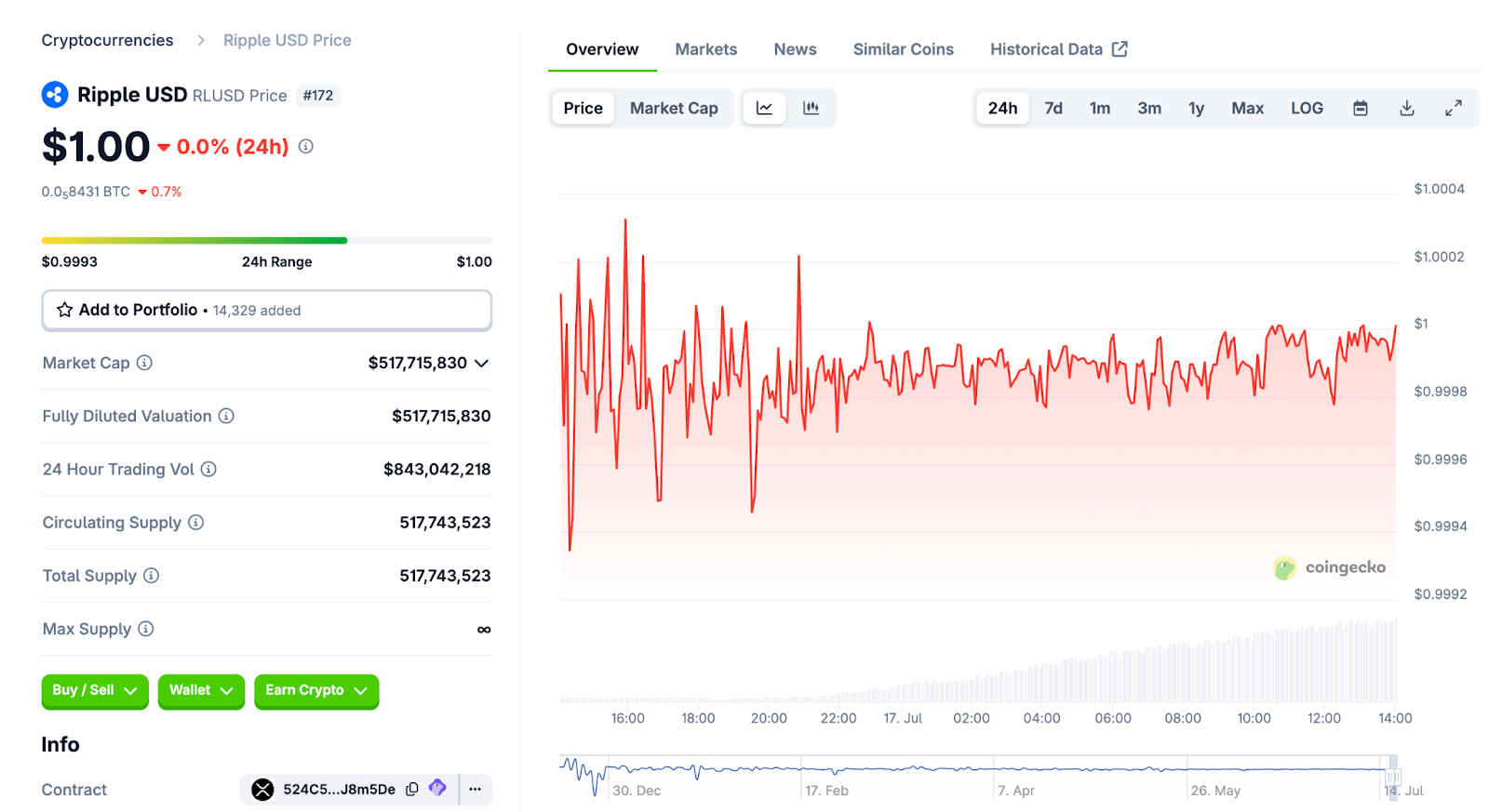
Task: Switch to the Similar Coins tab
Action: (904, 49)
